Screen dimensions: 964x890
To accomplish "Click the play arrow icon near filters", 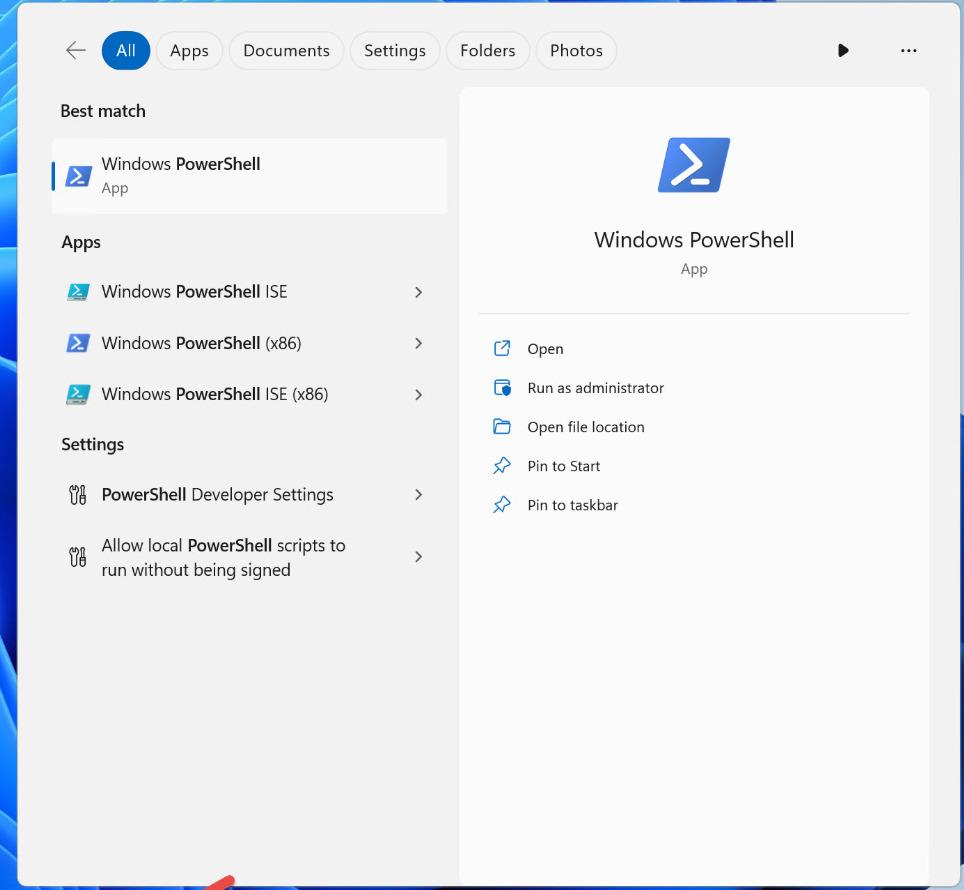I will click(x=843, y=51).
